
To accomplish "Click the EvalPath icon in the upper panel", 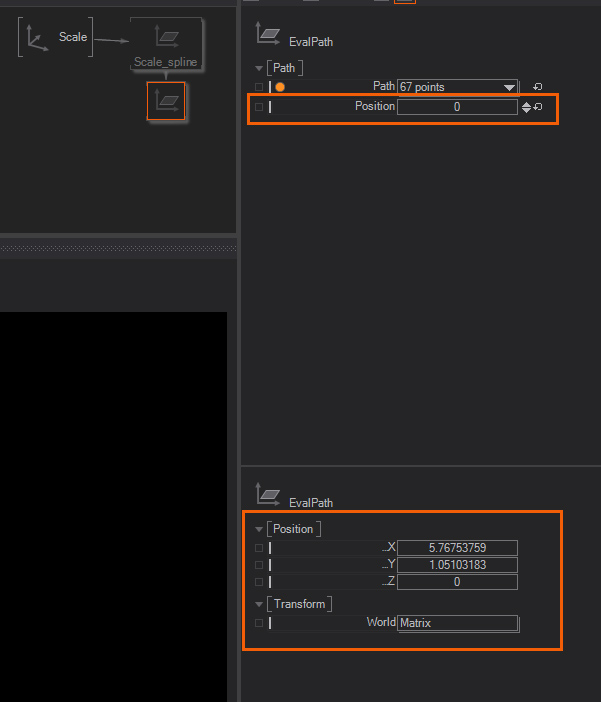I will (x=268, y=34).
